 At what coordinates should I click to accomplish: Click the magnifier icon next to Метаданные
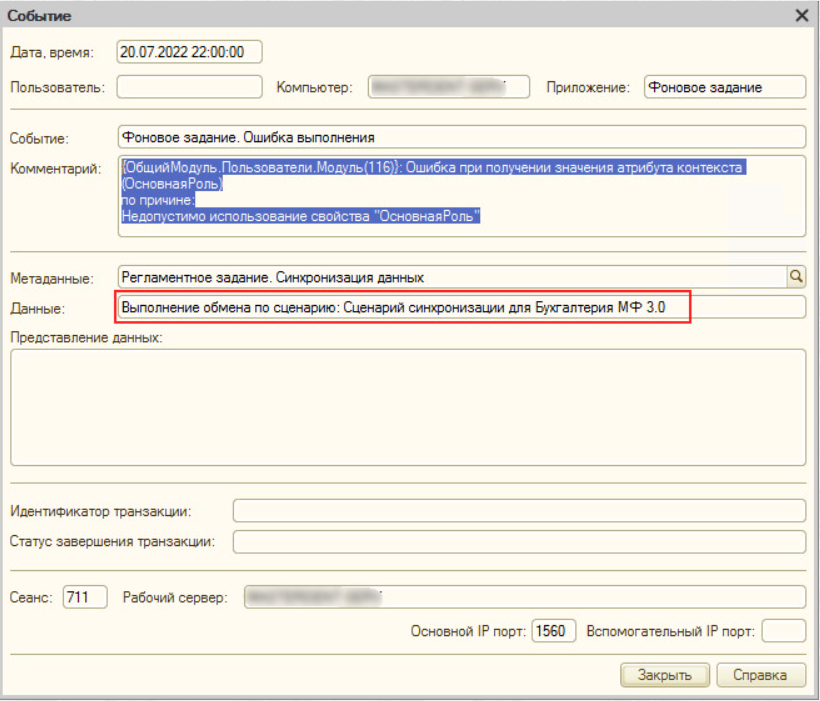[796, 276]
